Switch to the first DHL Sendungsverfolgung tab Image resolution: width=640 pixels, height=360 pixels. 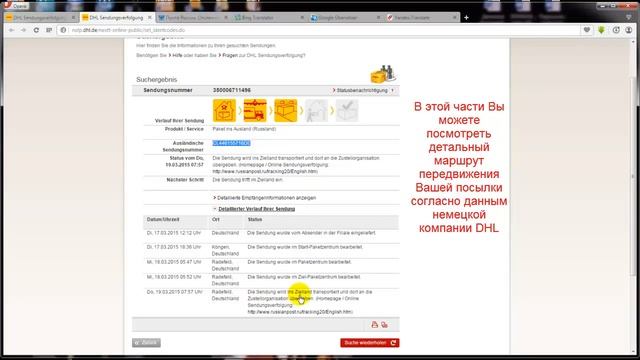(40, 18)
